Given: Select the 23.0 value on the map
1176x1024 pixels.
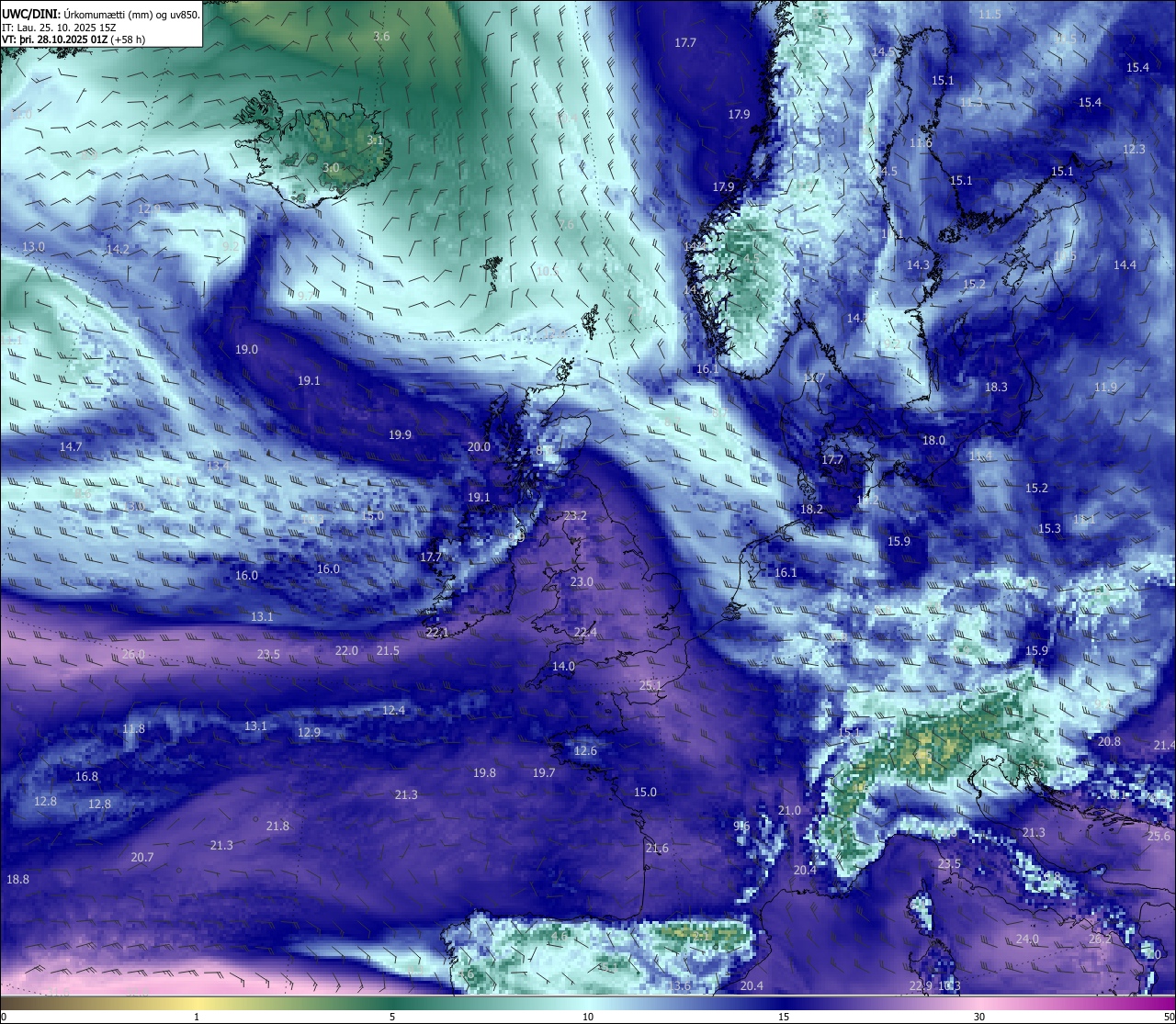Looking at the screenshot, I should (x=582, y=582).
